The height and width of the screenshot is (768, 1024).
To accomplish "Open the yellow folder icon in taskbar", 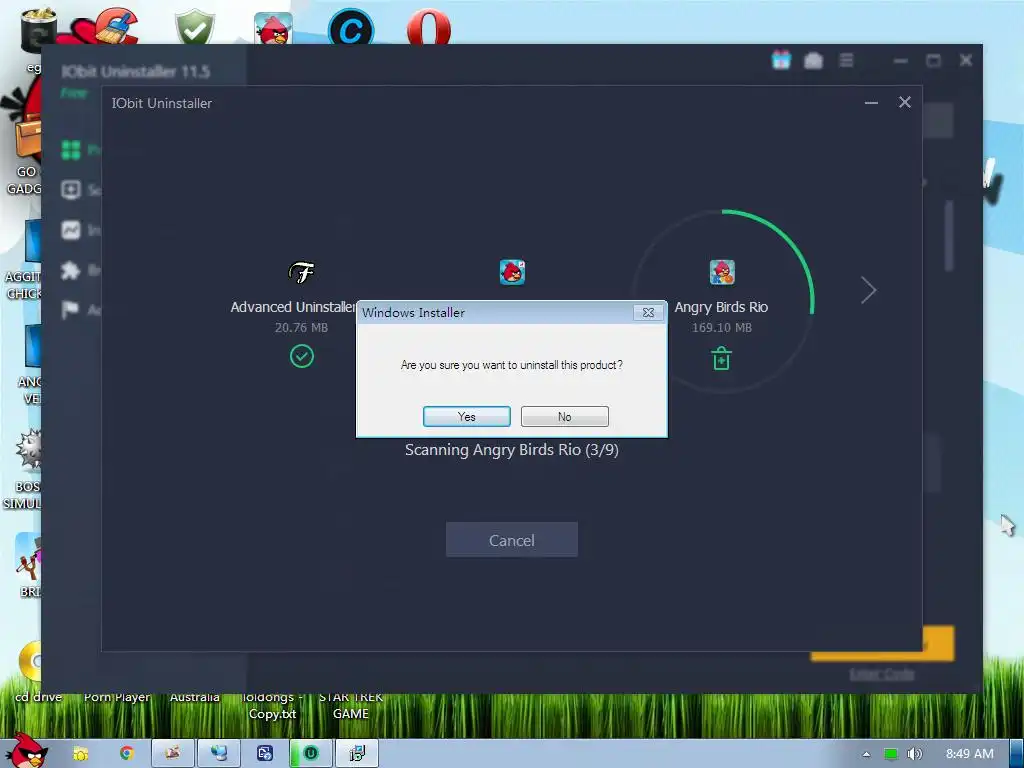I will click(x=80, y=754).
